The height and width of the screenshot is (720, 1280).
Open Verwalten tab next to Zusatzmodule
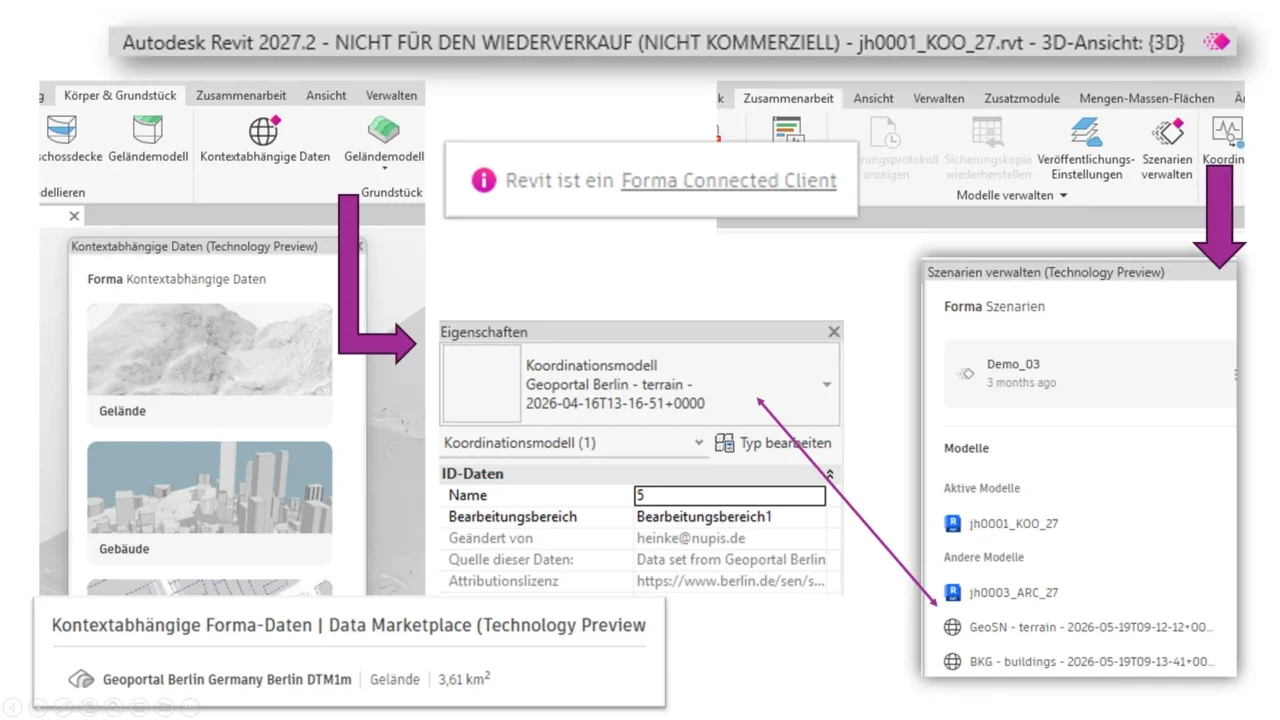click(939, 98)
